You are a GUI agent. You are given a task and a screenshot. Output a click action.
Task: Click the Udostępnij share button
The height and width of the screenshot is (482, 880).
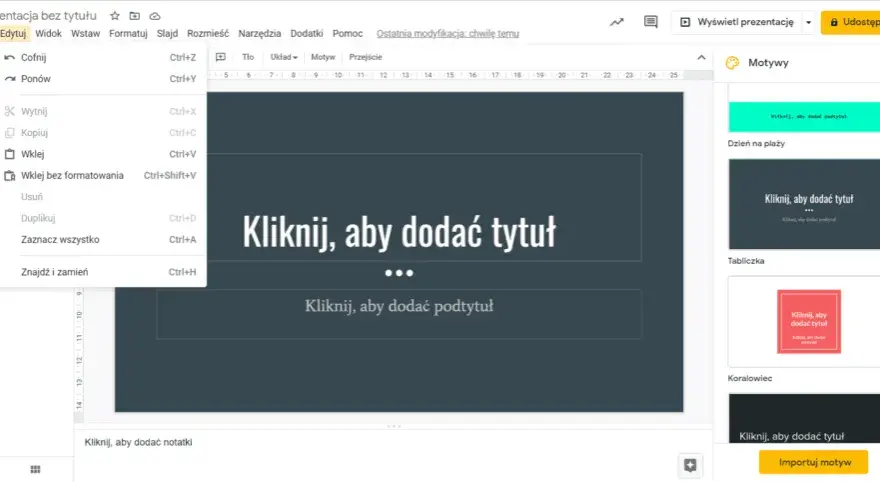coord(851,22)
